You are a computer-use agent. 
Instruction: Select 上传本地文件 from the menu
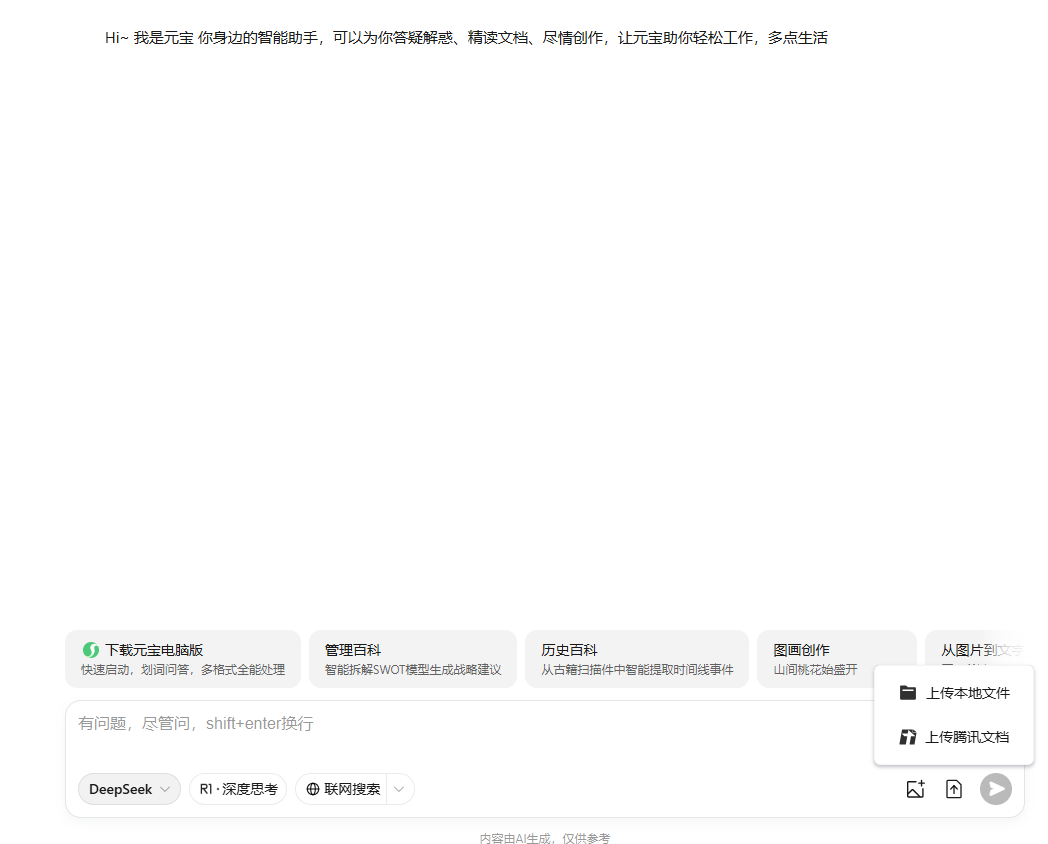(x=965, y=691)
